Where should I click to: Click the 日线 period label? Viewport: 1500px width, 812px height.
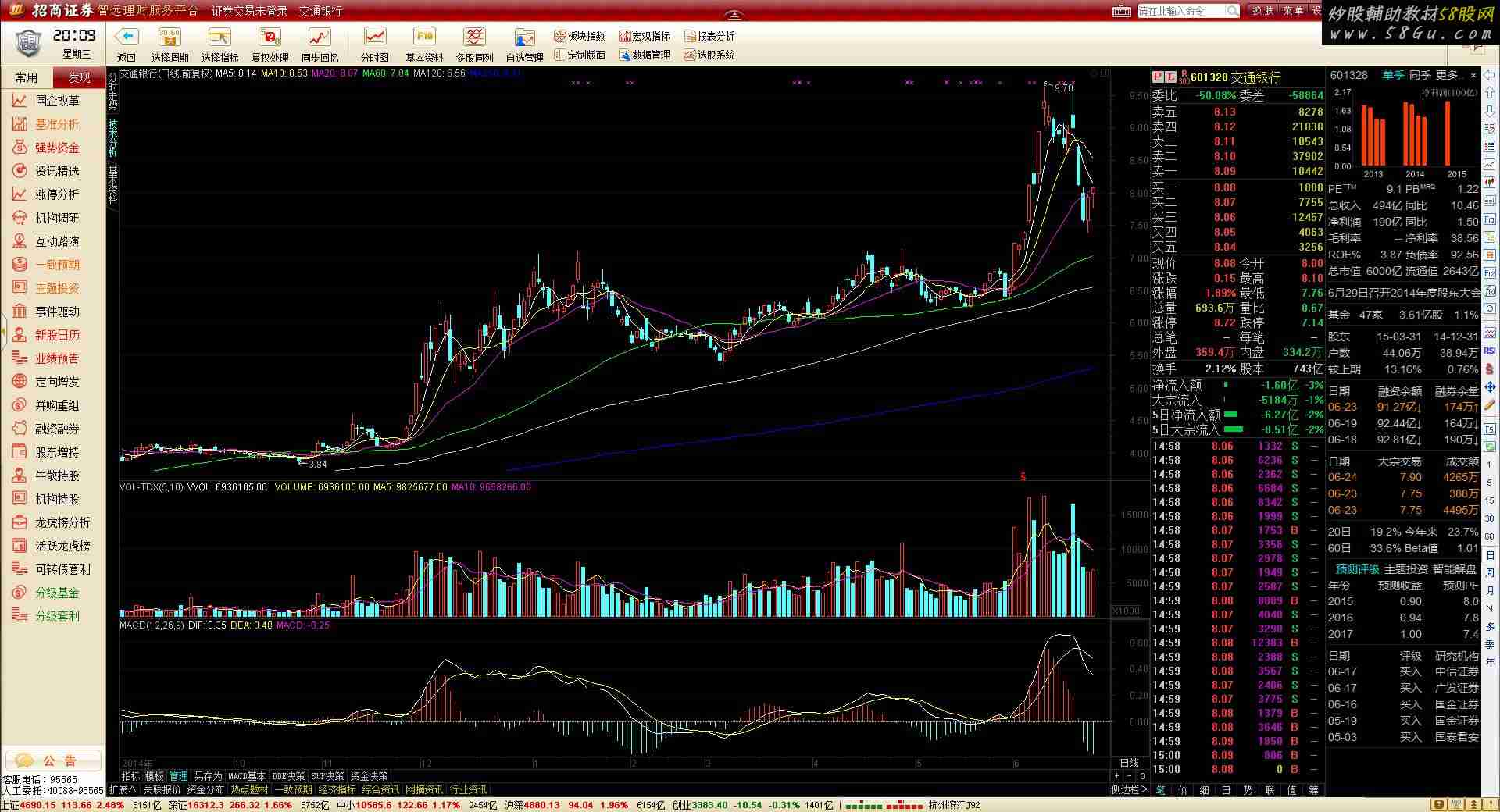(x=1129, y=763)
